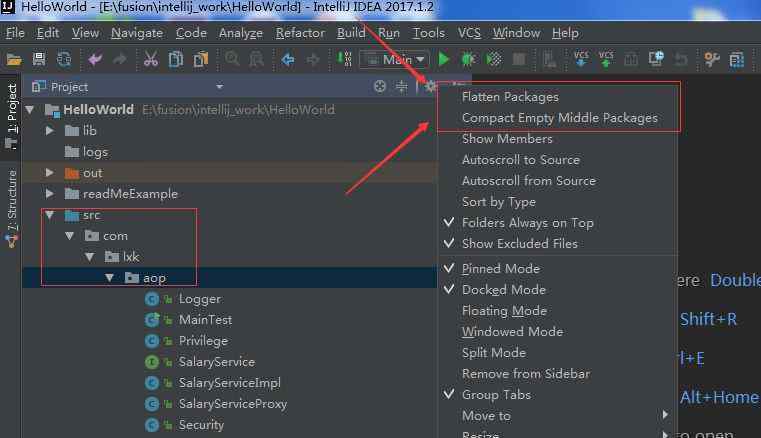Click the Synchronize toolbar icon

click(x=64, y=60)
